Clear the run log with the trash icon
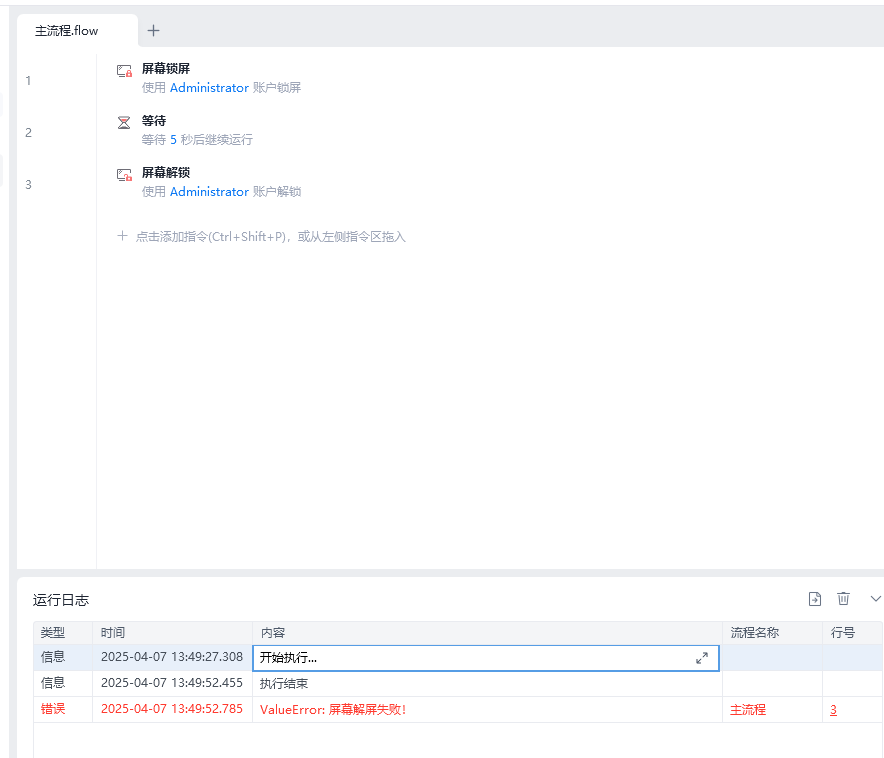This screenshot has width=884, height=758. [x=843, y=598]
